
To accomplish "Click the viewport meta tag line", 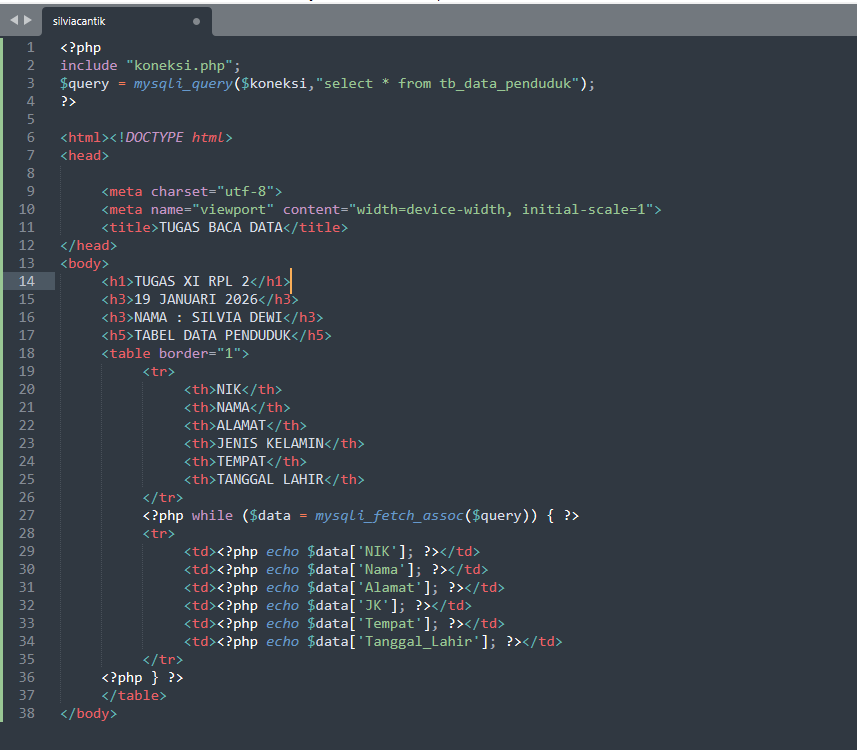I will 380,209.
